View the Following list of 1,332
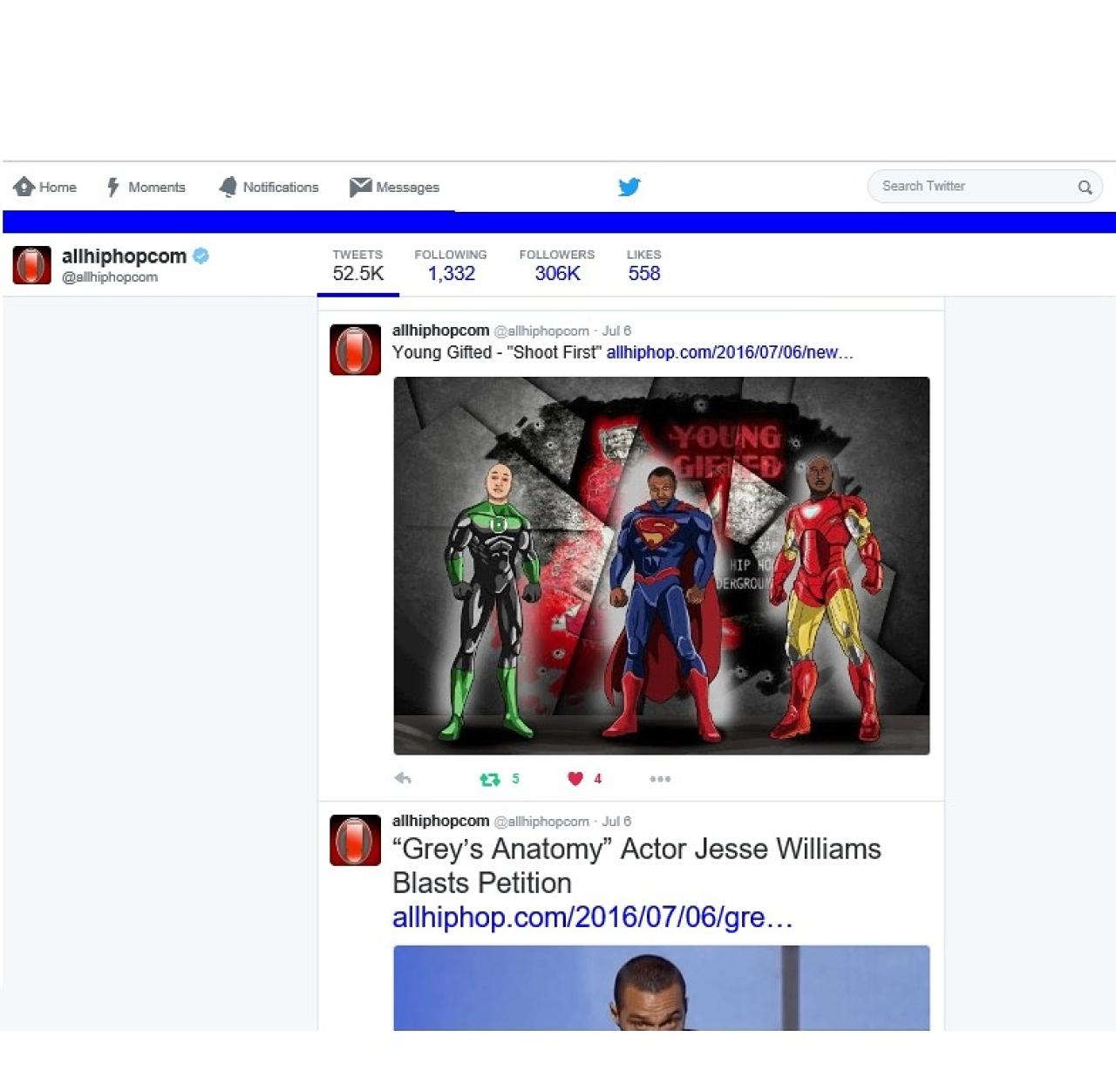 pos(451,265)
